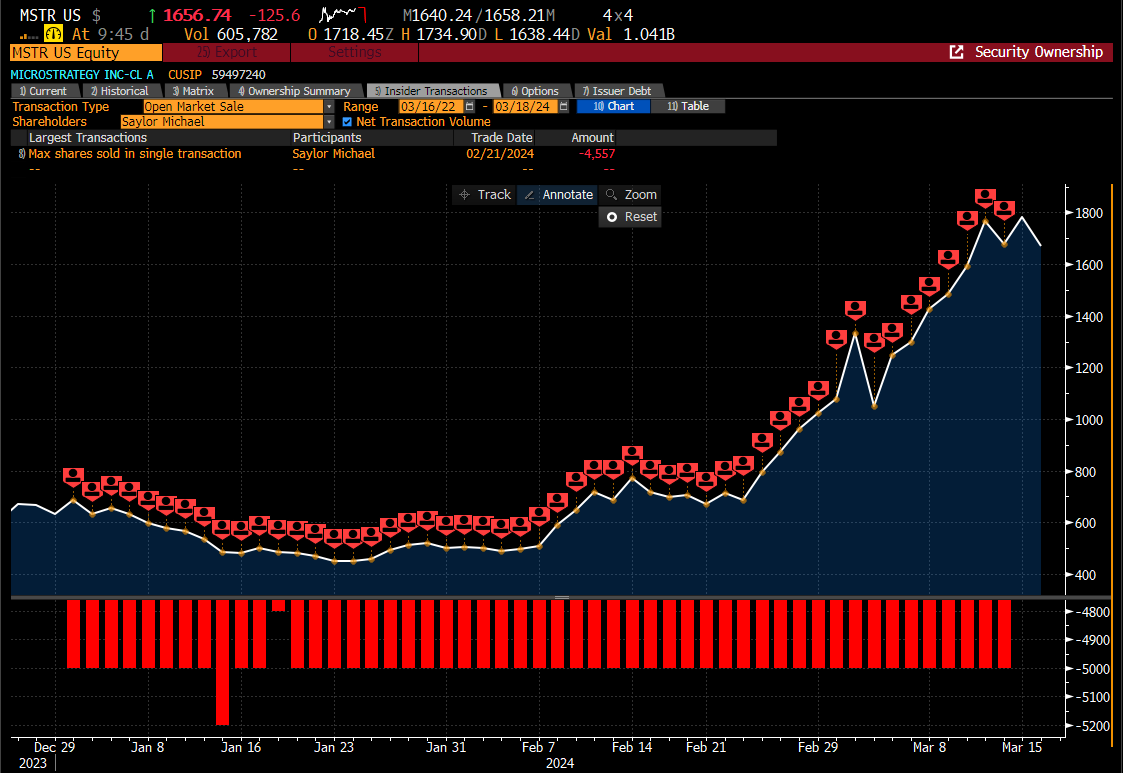Image resolution: width=1123 pixels, height=773 pixels.
Task: Open the Options tab
Action: (x=535, y=91)
